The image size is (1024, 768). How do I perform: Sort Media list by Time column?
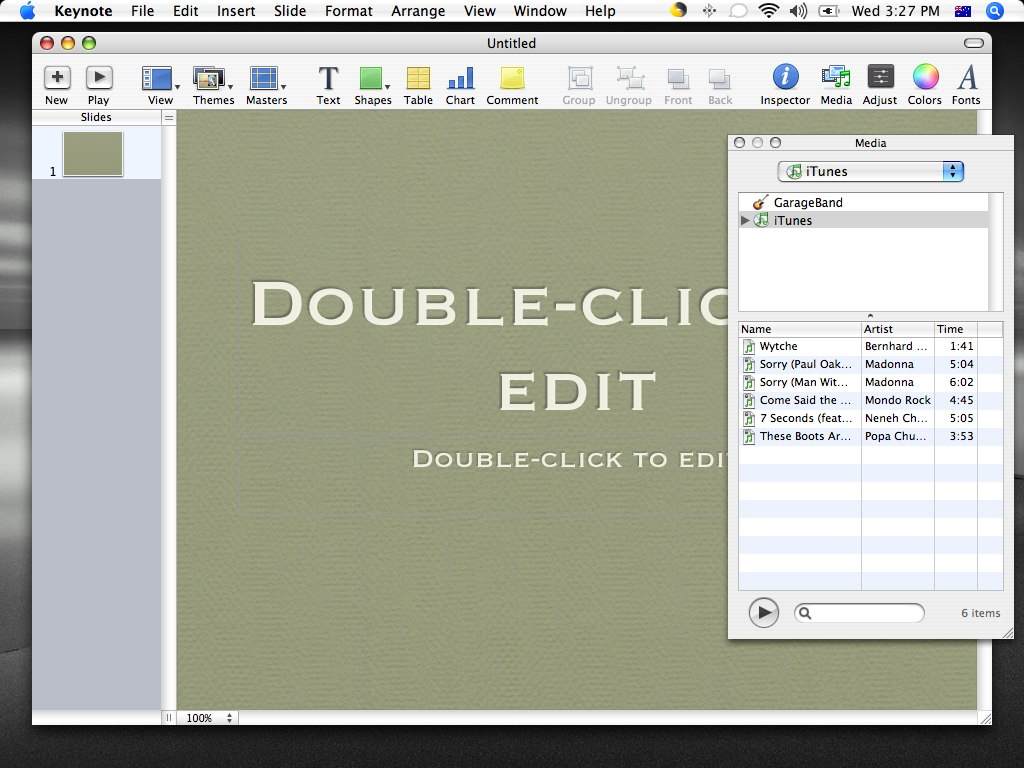point(955,329)
